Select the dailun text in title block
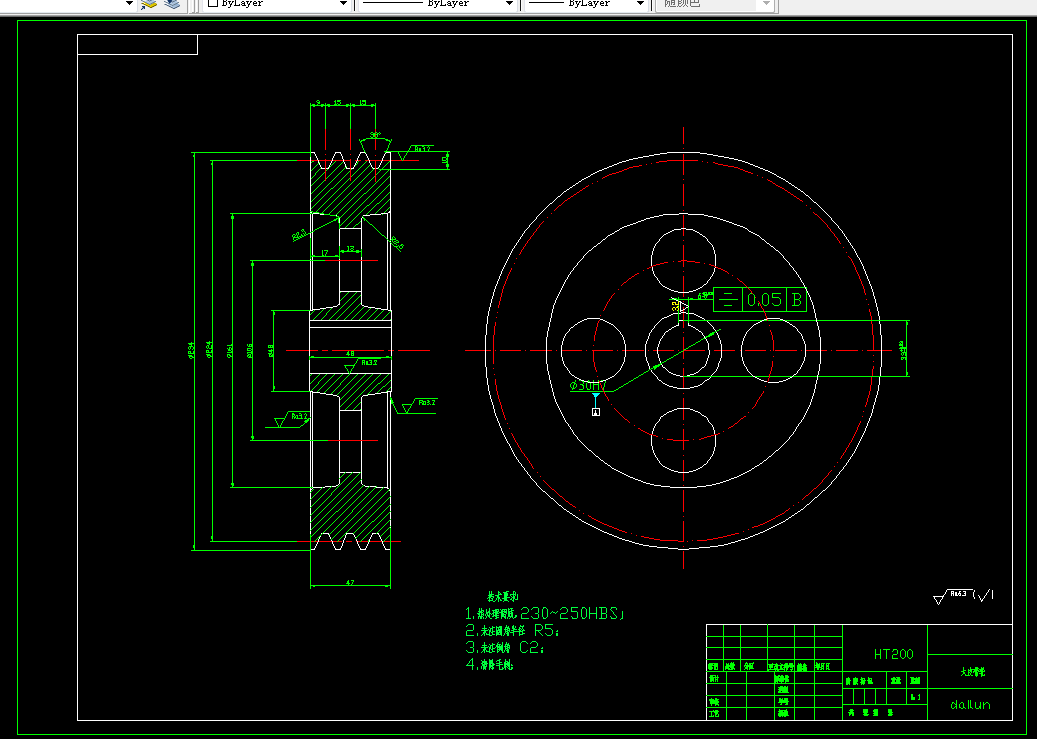Screen dimensions: 1037x739 970,705
